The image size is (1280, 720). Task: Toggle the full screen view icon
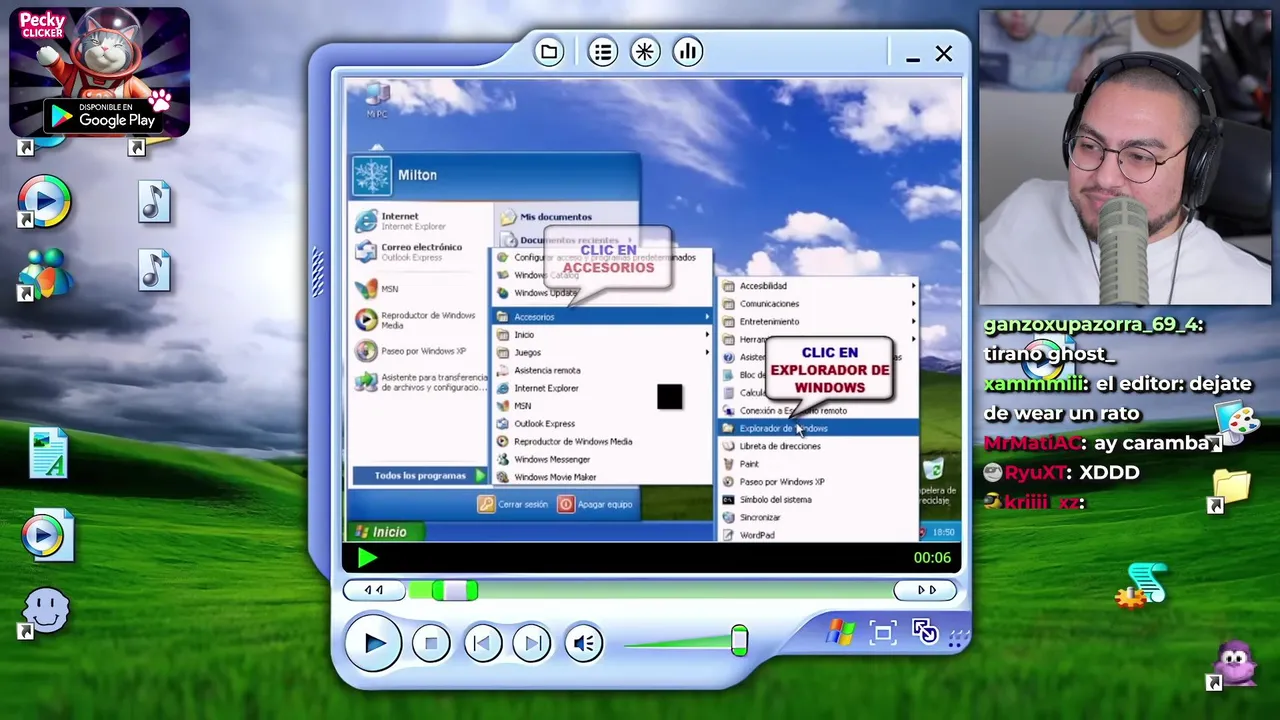882,632
